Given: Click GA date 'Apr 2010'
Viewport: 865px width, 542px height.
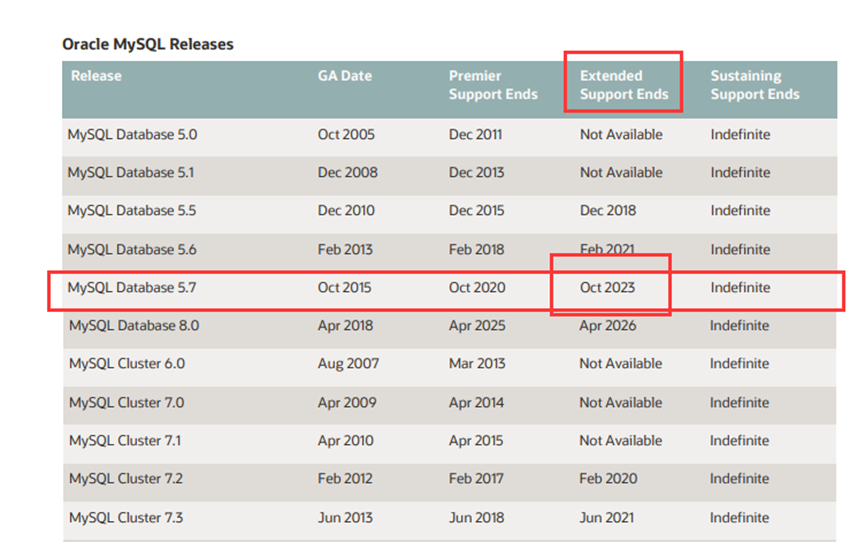Looking at the screenshot, I should pyautogui.click(x=346, y=442).
